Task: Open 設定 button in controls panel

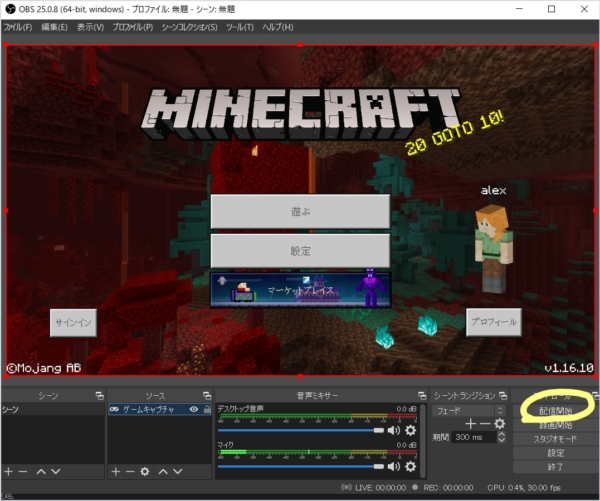Action: pos(555,453)
